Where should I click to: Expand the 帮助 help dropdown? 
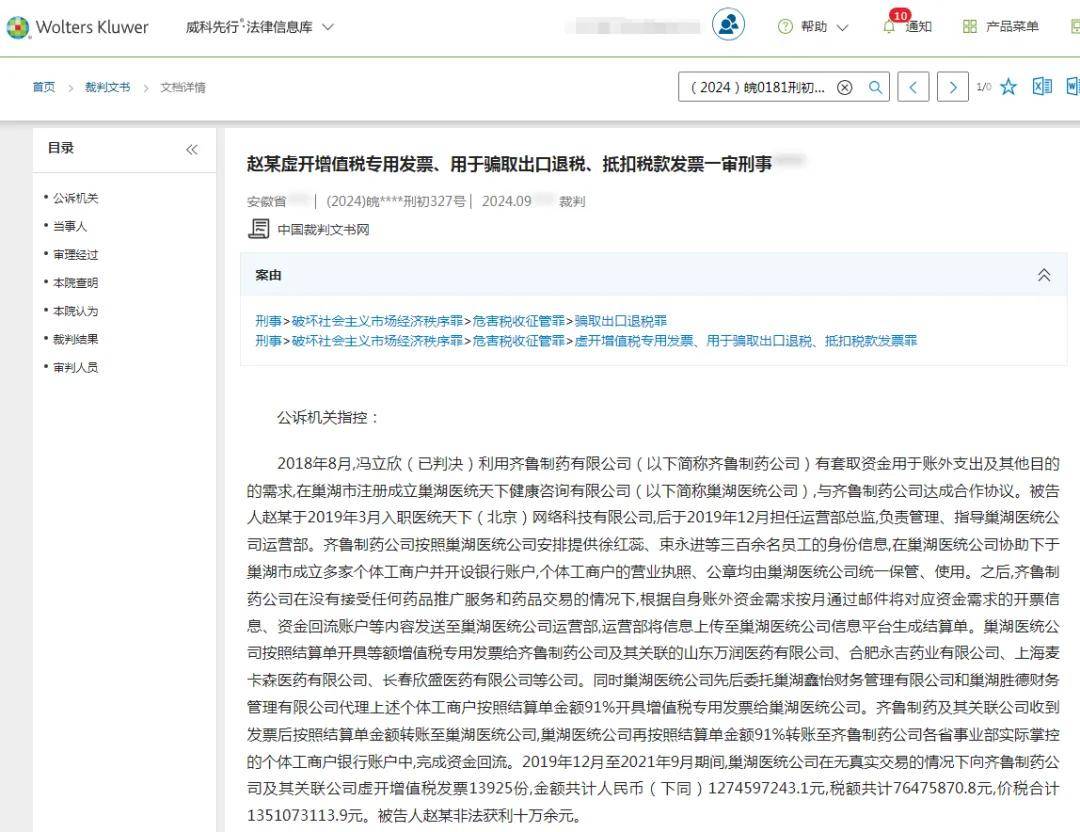point(814,27)
